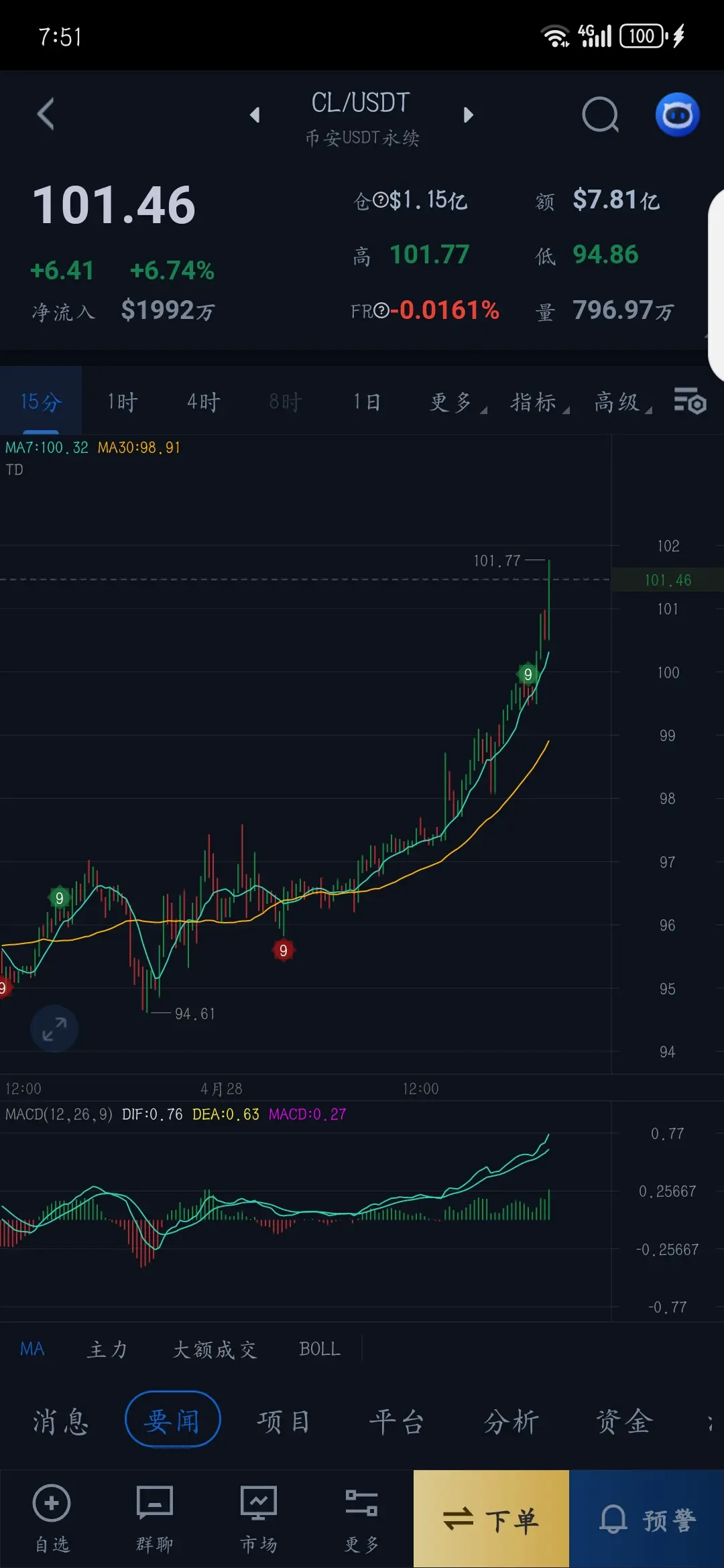Expand the 指标 indicators dropdown
The width and height of the screenshot is (724, 1568).
point(540,402)
